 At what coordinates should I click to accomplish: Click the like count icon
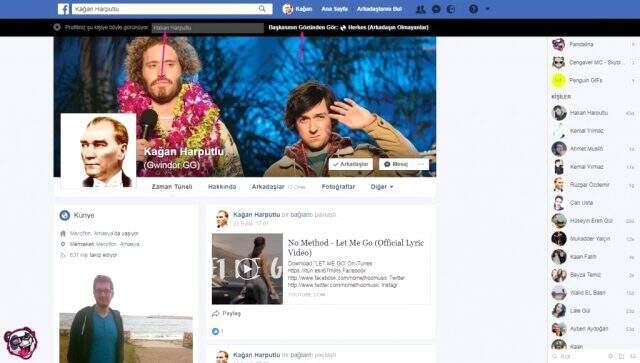tap(216, 332)
